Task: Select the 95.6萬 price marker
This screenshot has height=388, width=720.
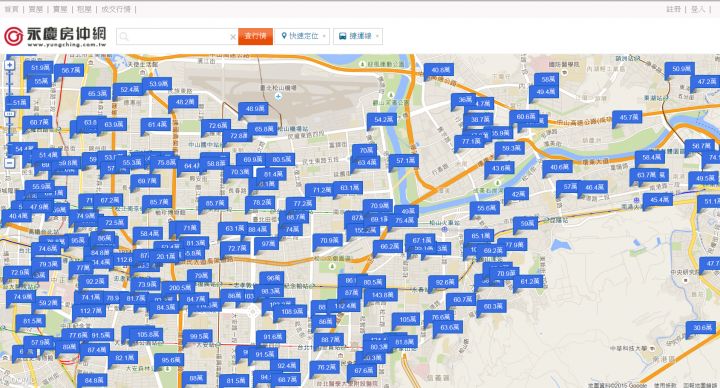Action: pos(170,360)
